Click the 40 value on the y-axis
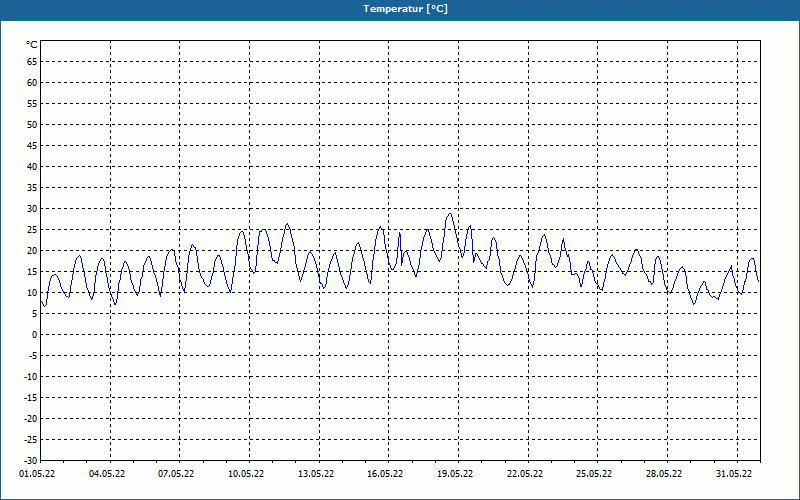This screenshot has height=500, width=800. click(32, 166)
